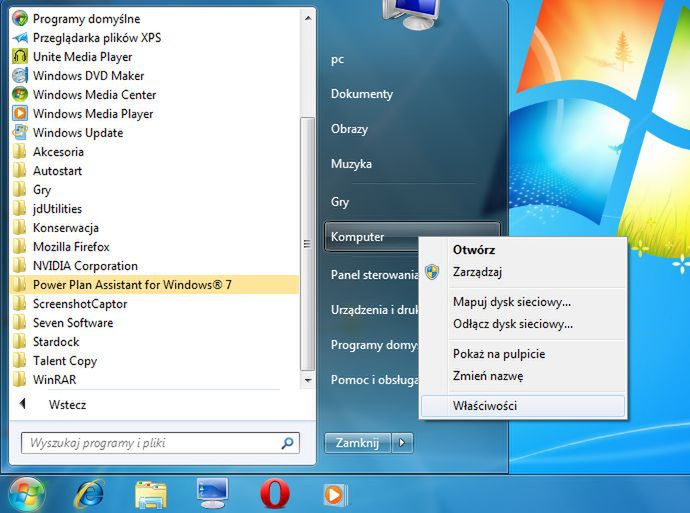690x513 pixels.
Task: Open Urządzenia i drukarki in the Start menu
Action: [374, 310]
